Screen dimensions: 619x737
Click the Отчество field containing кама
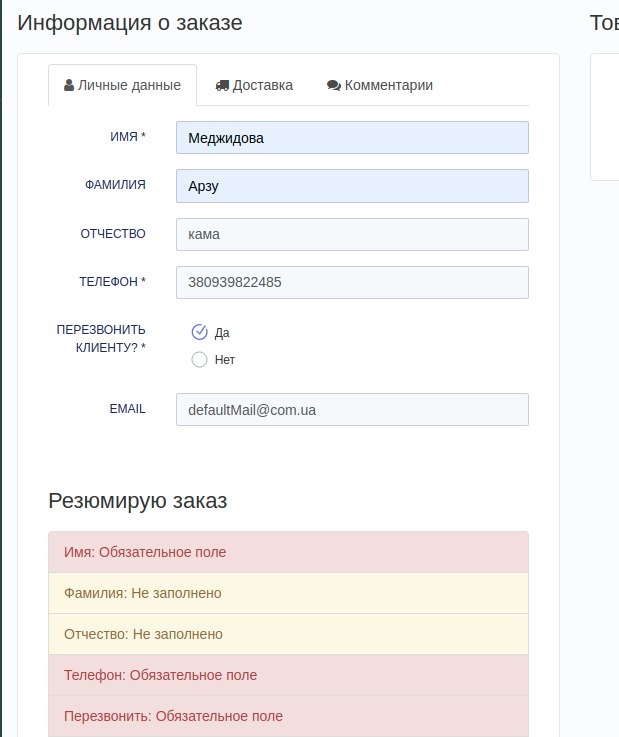[353, 234]
